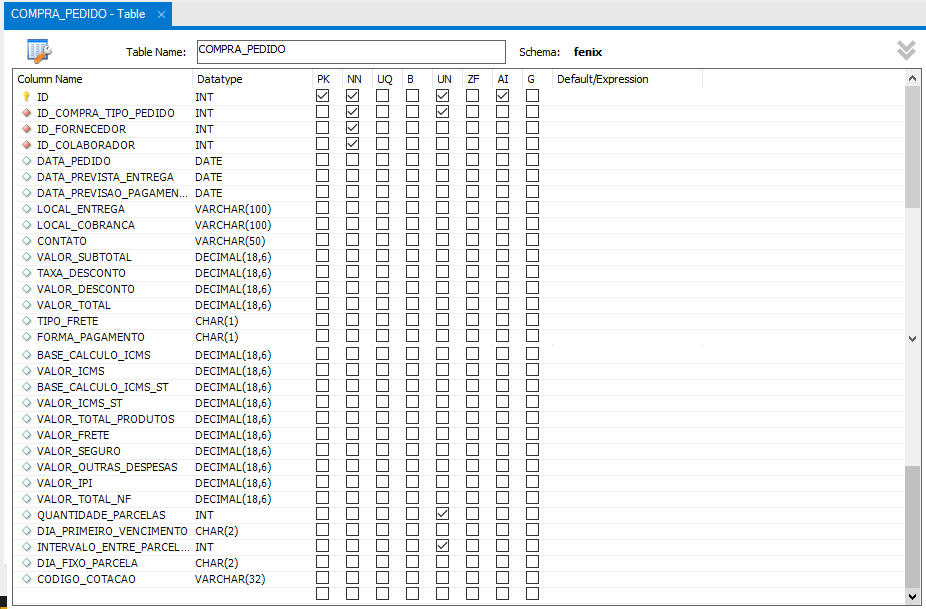The width and height of the screenshot is (926, 609).
Task: Click the primary key icon of ID row
Action: (x=27, y=96)
